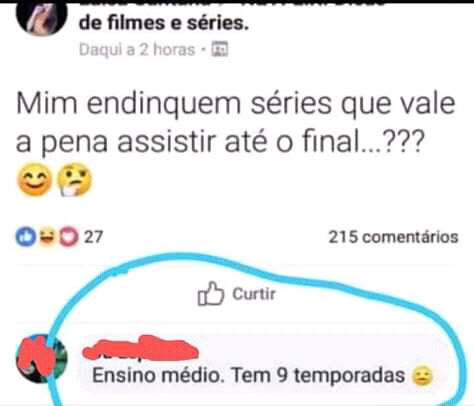Click the unamused emoji in the comment

tap(422, 376)
